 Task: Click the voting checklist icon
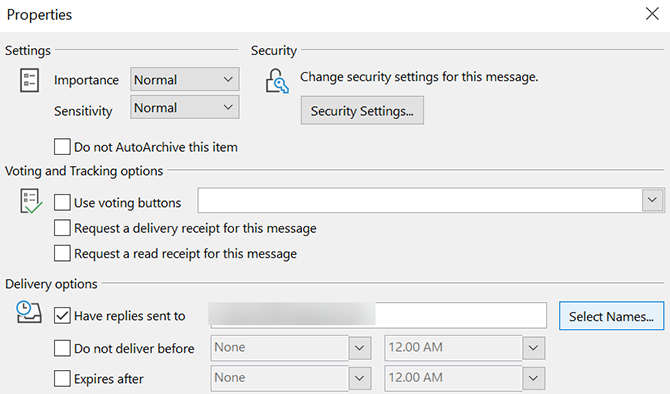31,201
